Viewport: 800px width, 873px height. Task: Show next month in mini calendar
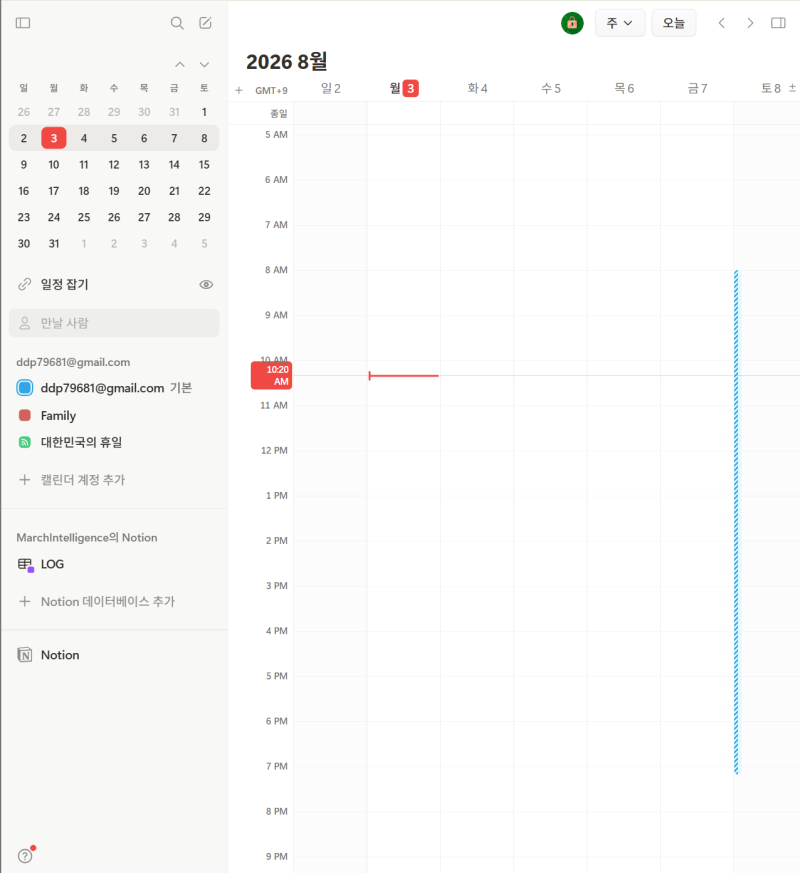point(204,65)
